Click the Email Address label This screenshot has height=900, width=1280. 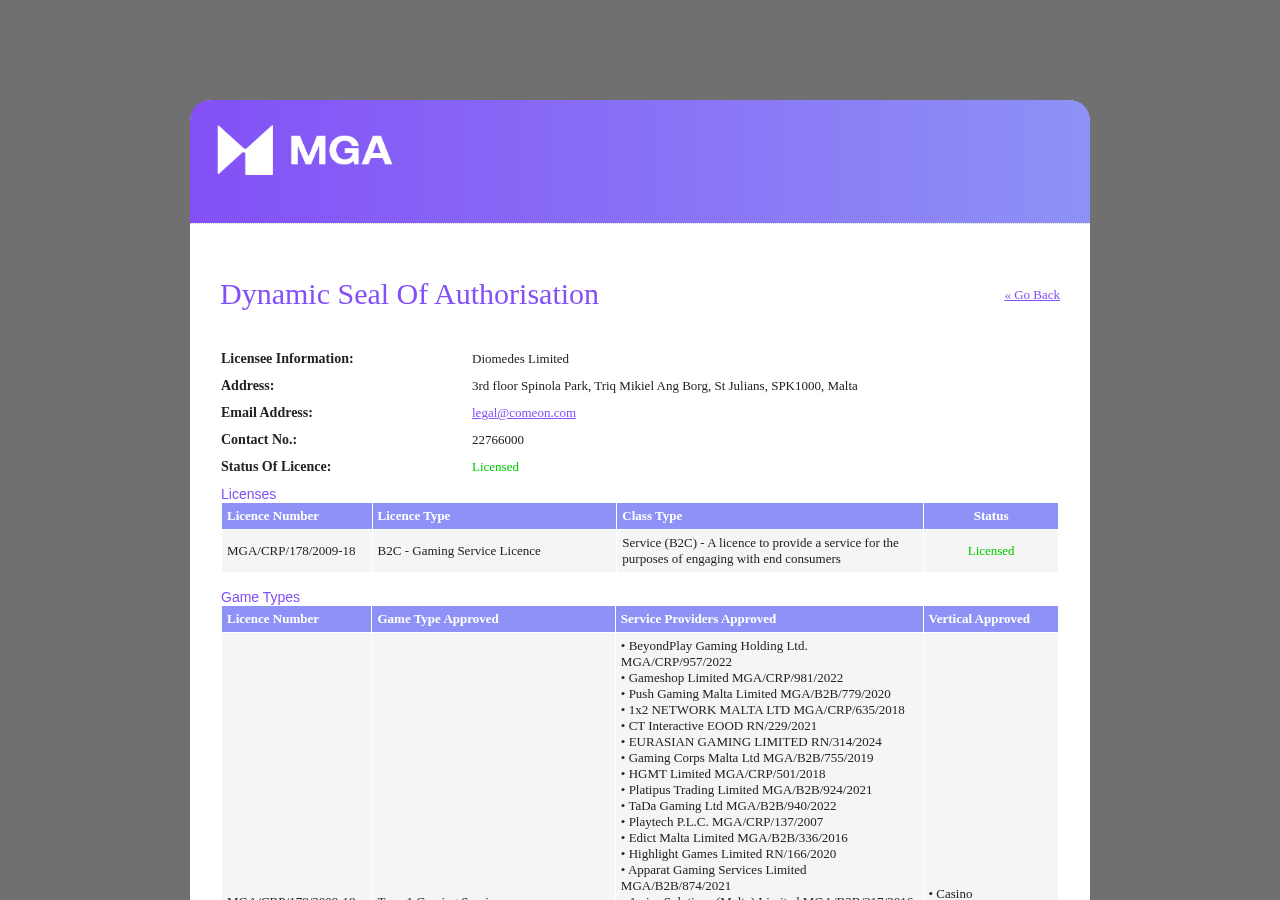coord(267,413)
